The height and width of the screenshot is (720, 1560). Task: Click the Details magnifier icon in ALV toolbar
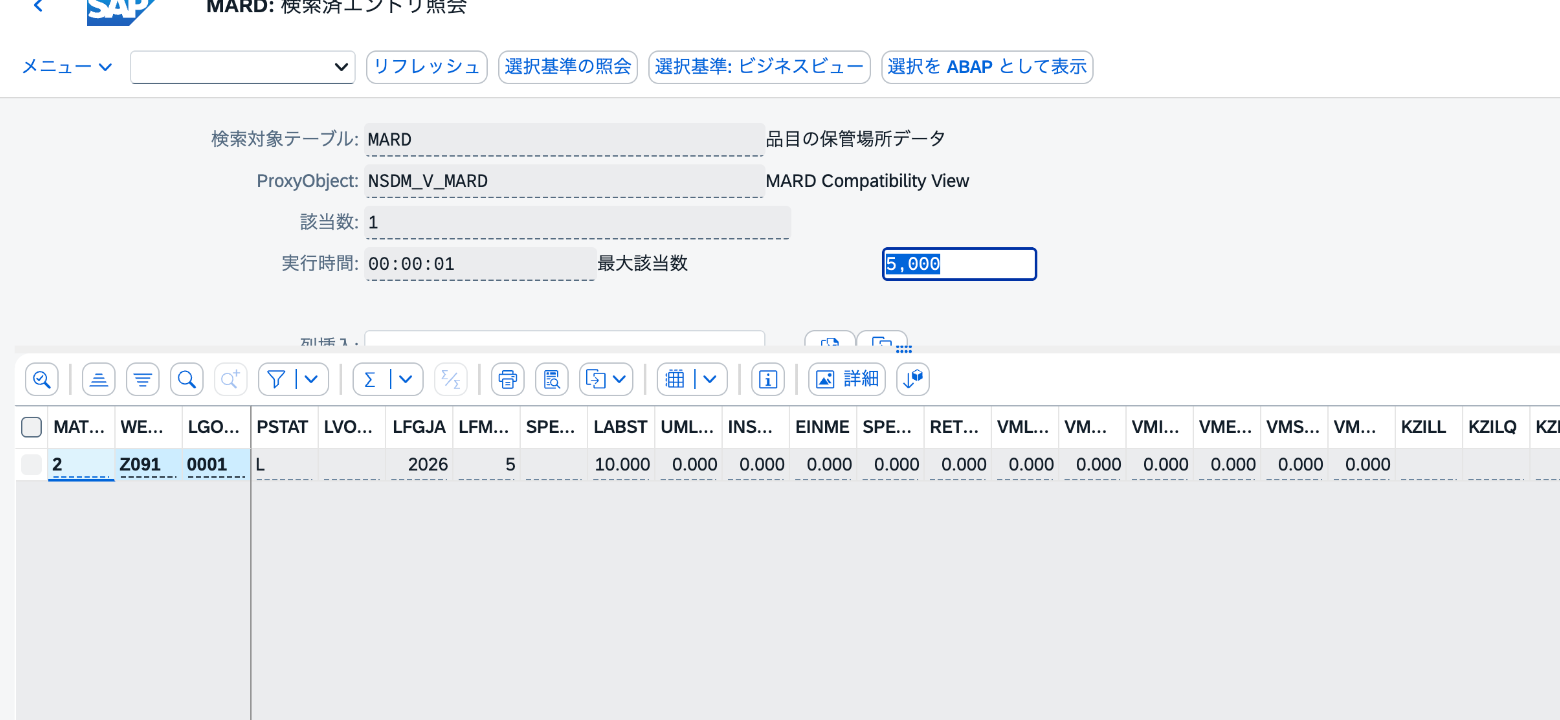point(42,379)
